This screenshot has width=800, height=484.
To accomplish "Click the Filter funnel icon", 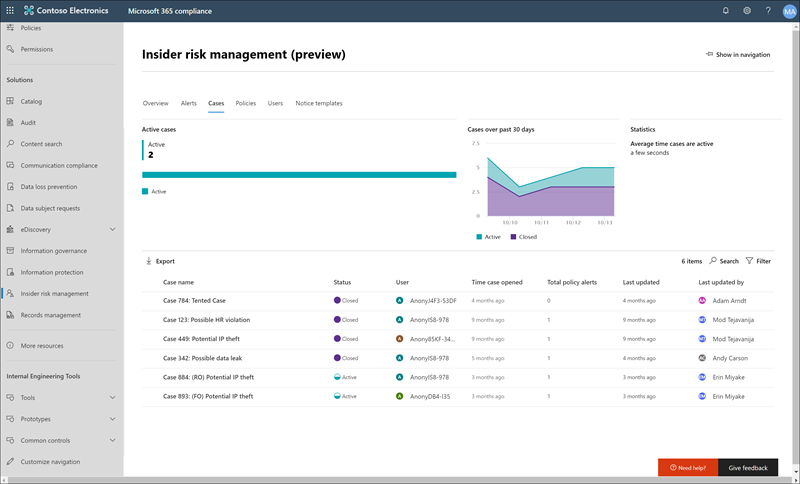I will (x=749, y=261).
